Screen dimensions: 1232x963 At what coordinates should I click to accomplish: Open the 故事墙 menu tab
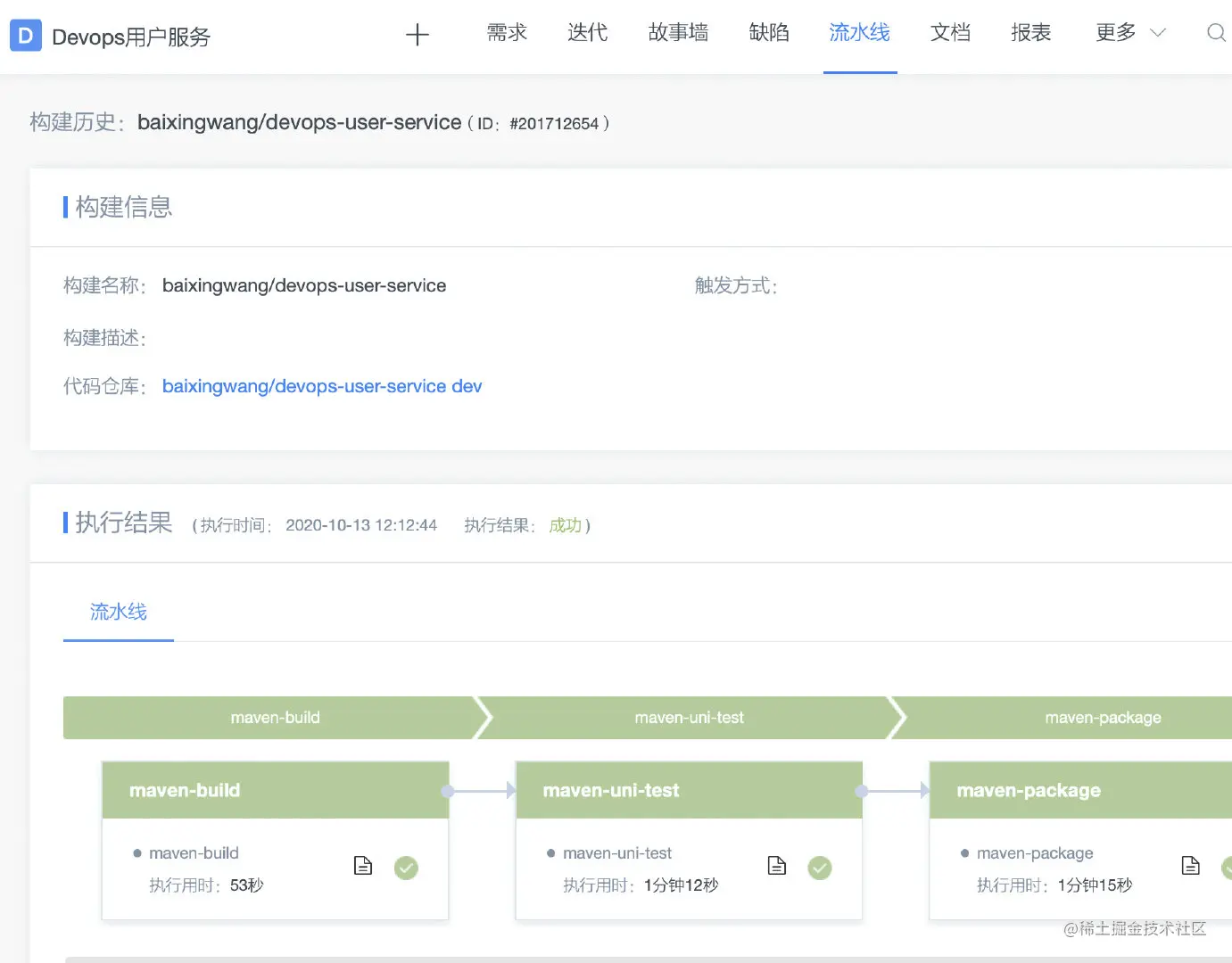point(678,33)
